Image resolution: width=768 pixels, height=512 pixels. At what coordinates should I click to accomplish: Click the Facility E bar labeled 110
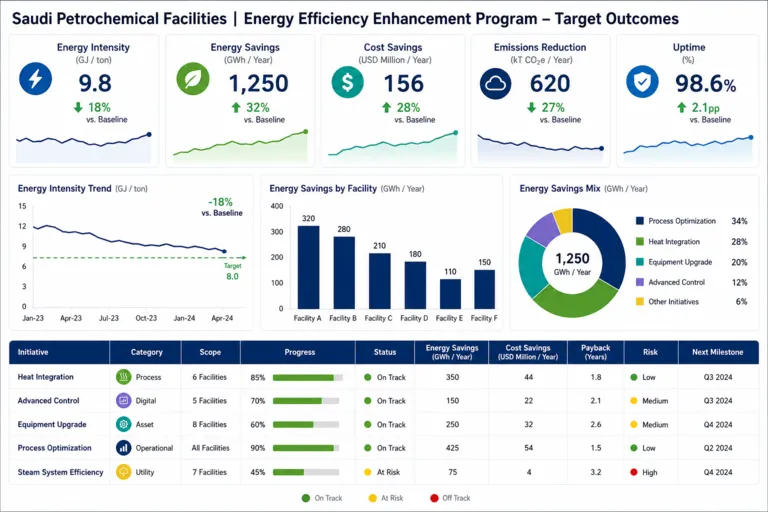pyautogui.click(x=450, y=294)
